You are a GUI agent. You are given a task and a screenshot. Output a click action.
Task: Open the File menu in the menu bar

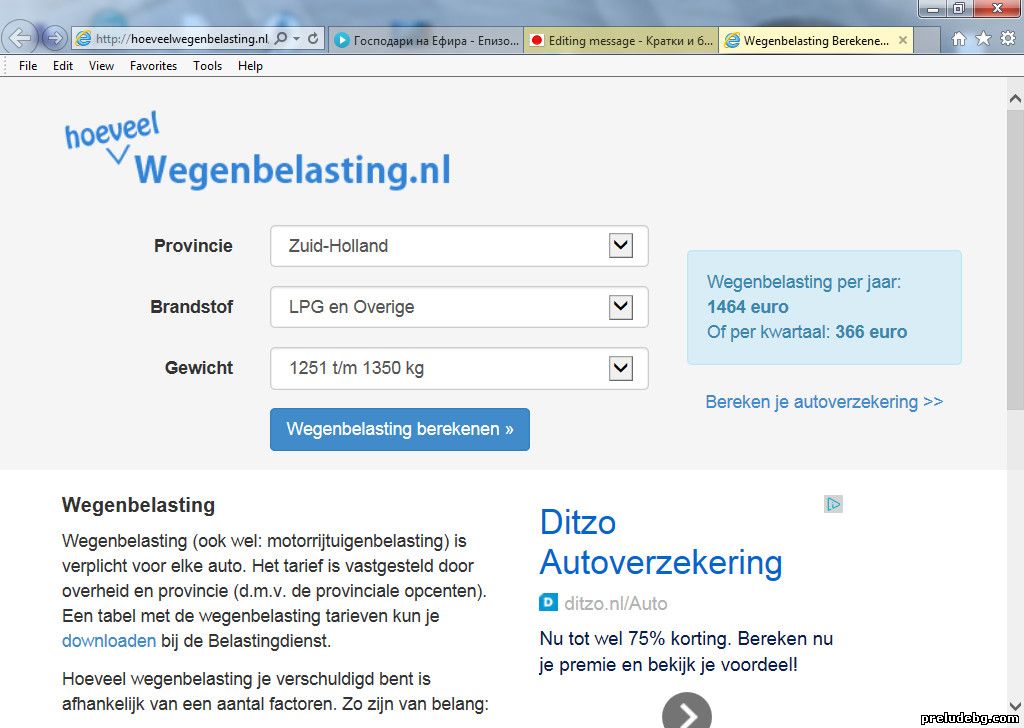point(28,66)
